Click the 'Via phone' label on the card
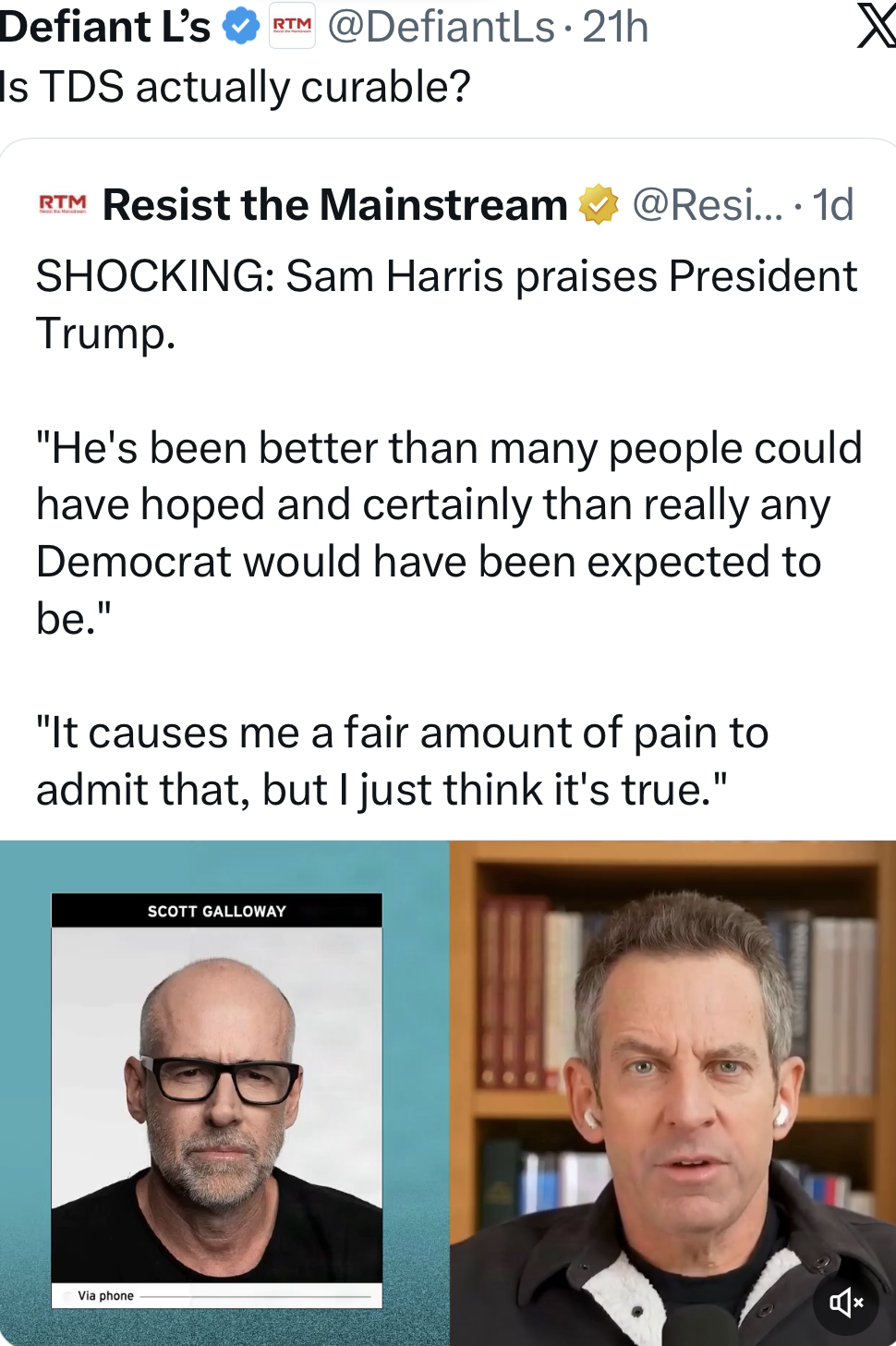 105,1295
